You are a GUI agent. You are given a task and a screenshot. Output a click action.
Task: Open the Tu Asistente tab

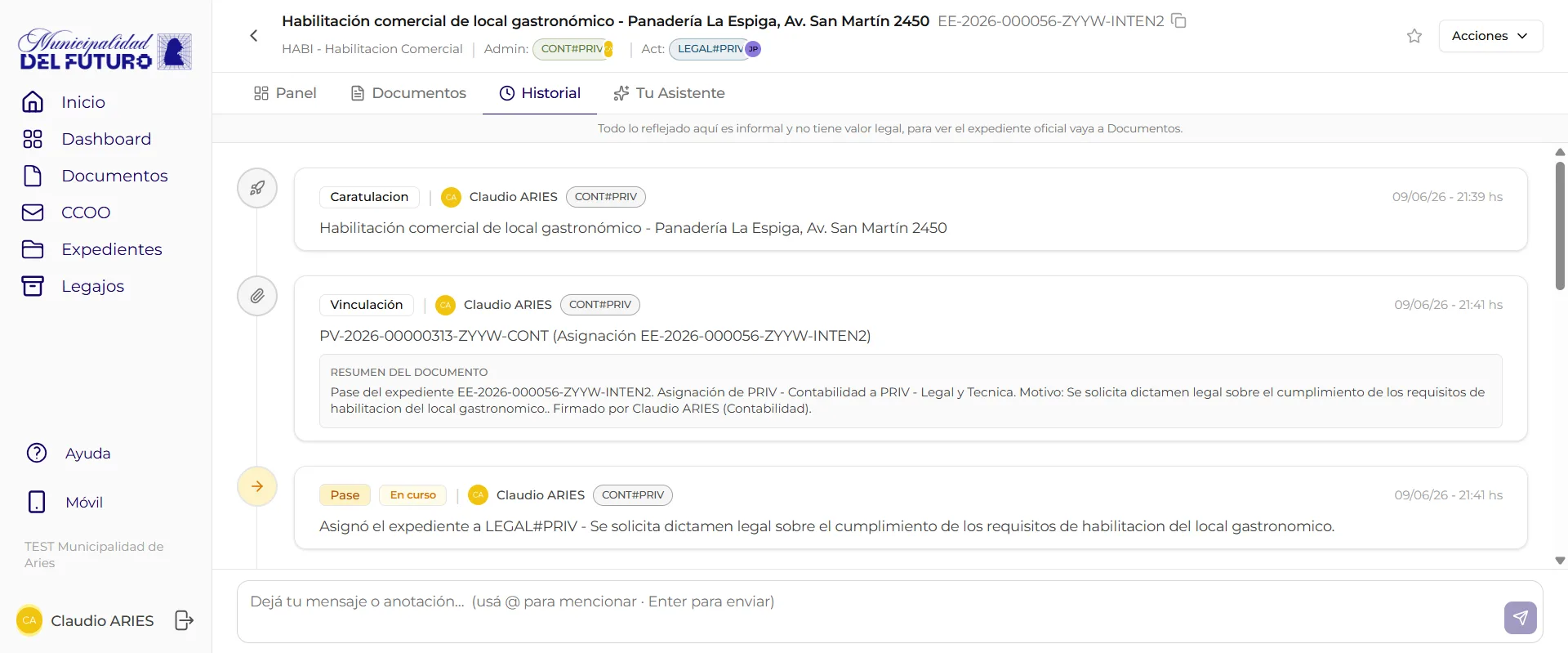pos(669,93)
